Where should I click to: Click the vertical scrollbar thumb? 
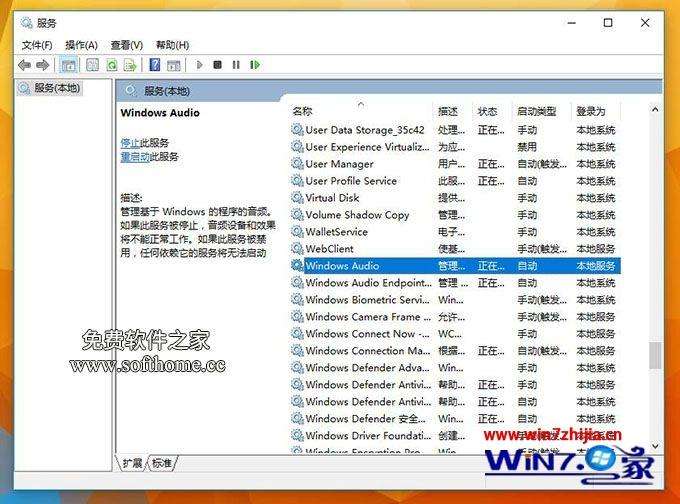coord(655,355)
